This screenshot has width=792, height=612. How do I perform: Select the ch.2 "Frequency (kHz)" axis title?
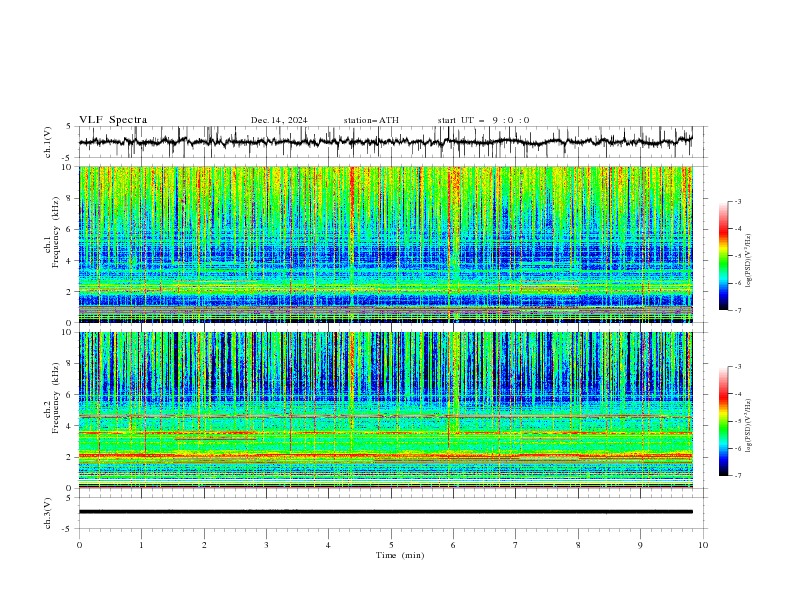(56, 397)
